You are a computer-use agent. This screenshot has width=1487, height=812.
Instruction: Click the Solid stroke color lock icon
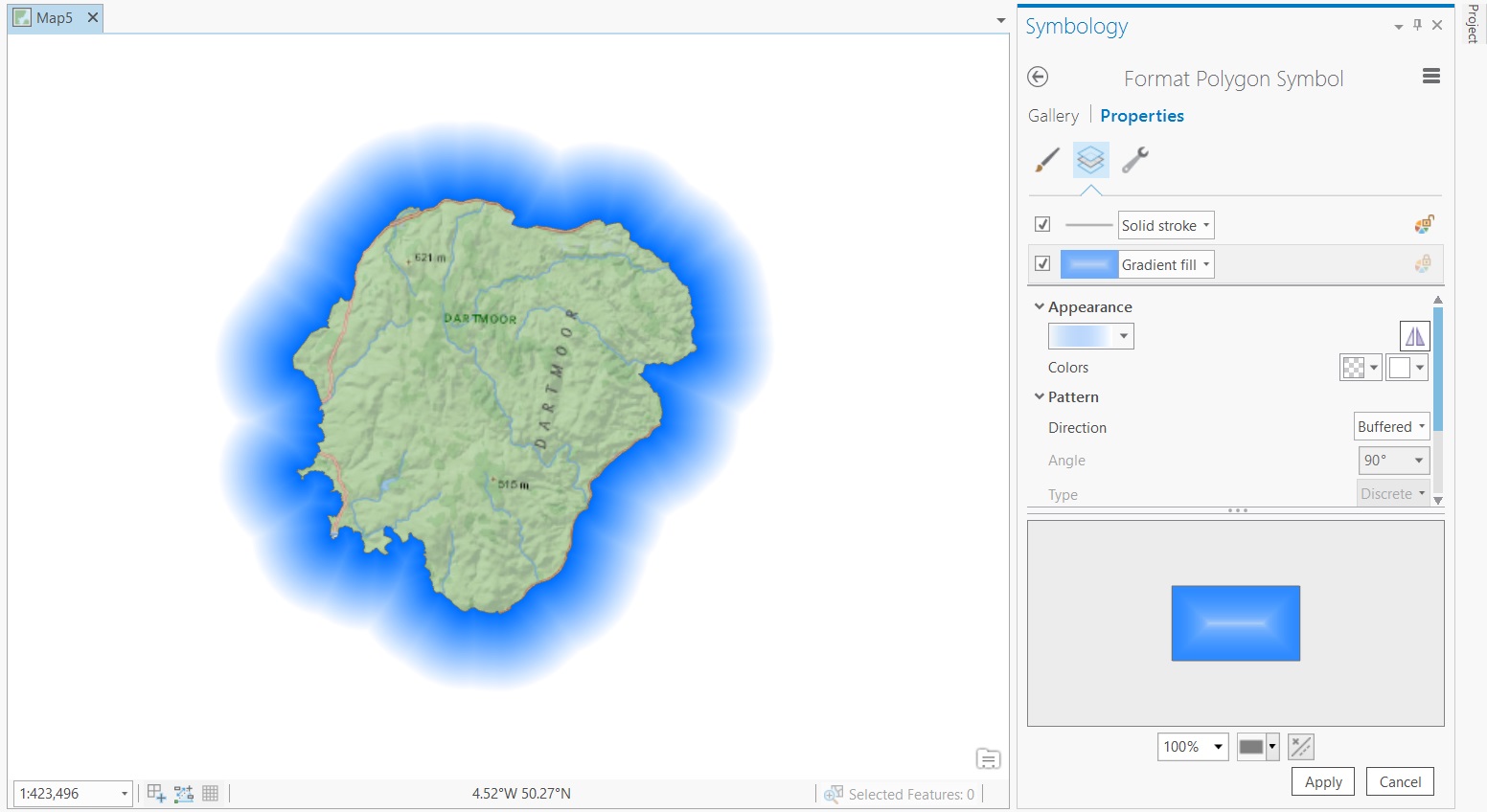tap(1424, 225)
